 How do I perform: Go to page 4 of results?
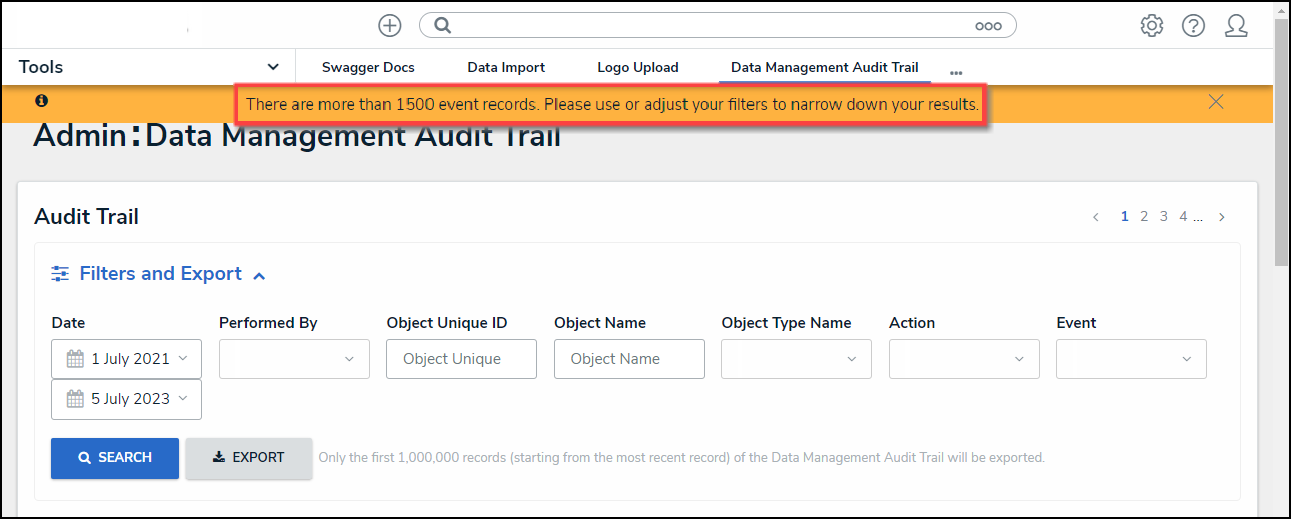tap(1183, 216)
